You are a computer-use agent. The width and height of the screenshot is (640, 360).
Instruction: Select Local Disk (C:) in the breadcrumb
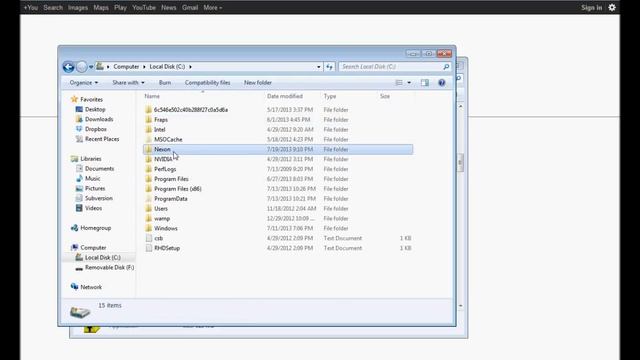click(167, 67)
